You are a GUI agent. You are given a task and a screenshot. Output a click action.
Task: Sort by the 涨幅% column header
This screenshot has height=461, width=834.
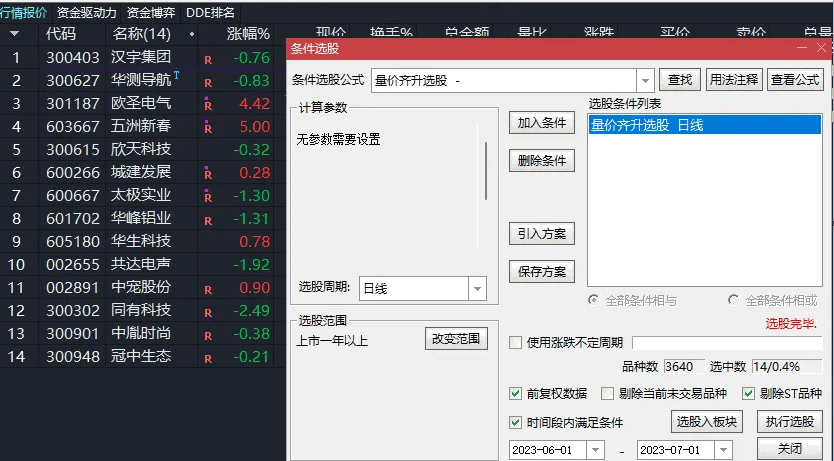248,34
